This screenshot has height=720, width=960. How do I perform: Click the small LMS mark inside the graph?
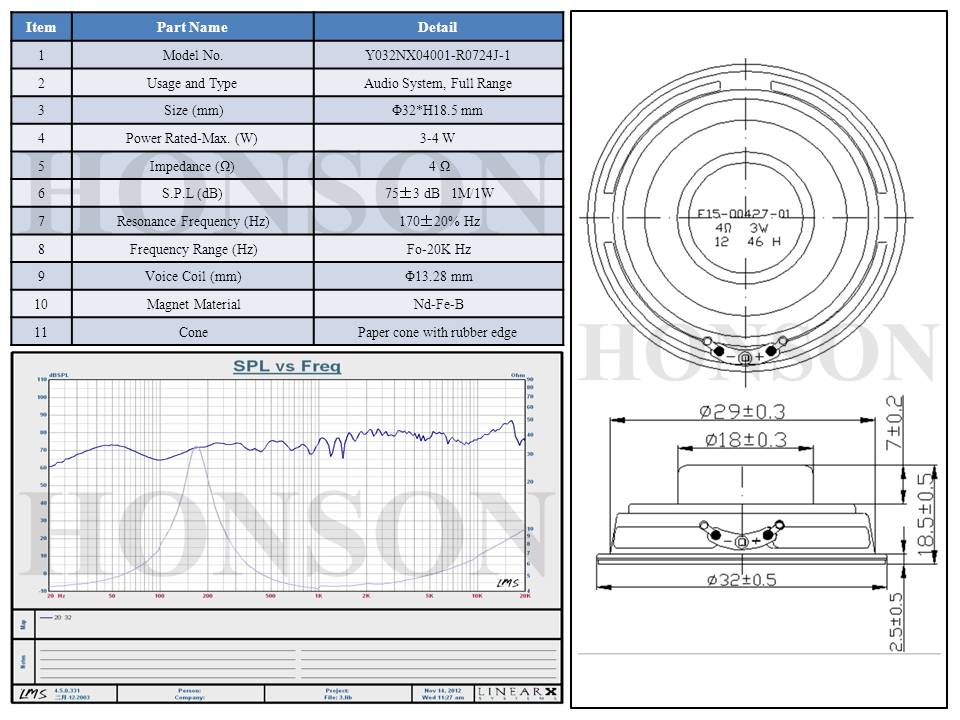click(x=508, y=581)
